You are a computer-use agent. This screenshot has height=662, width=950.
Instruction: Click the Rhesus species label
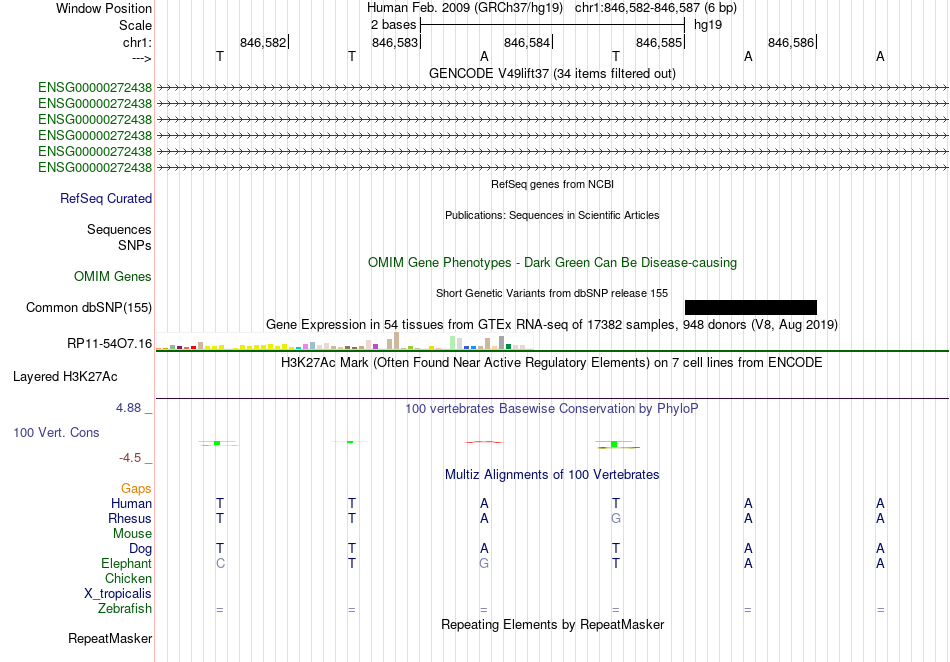[x=130, y=519]
